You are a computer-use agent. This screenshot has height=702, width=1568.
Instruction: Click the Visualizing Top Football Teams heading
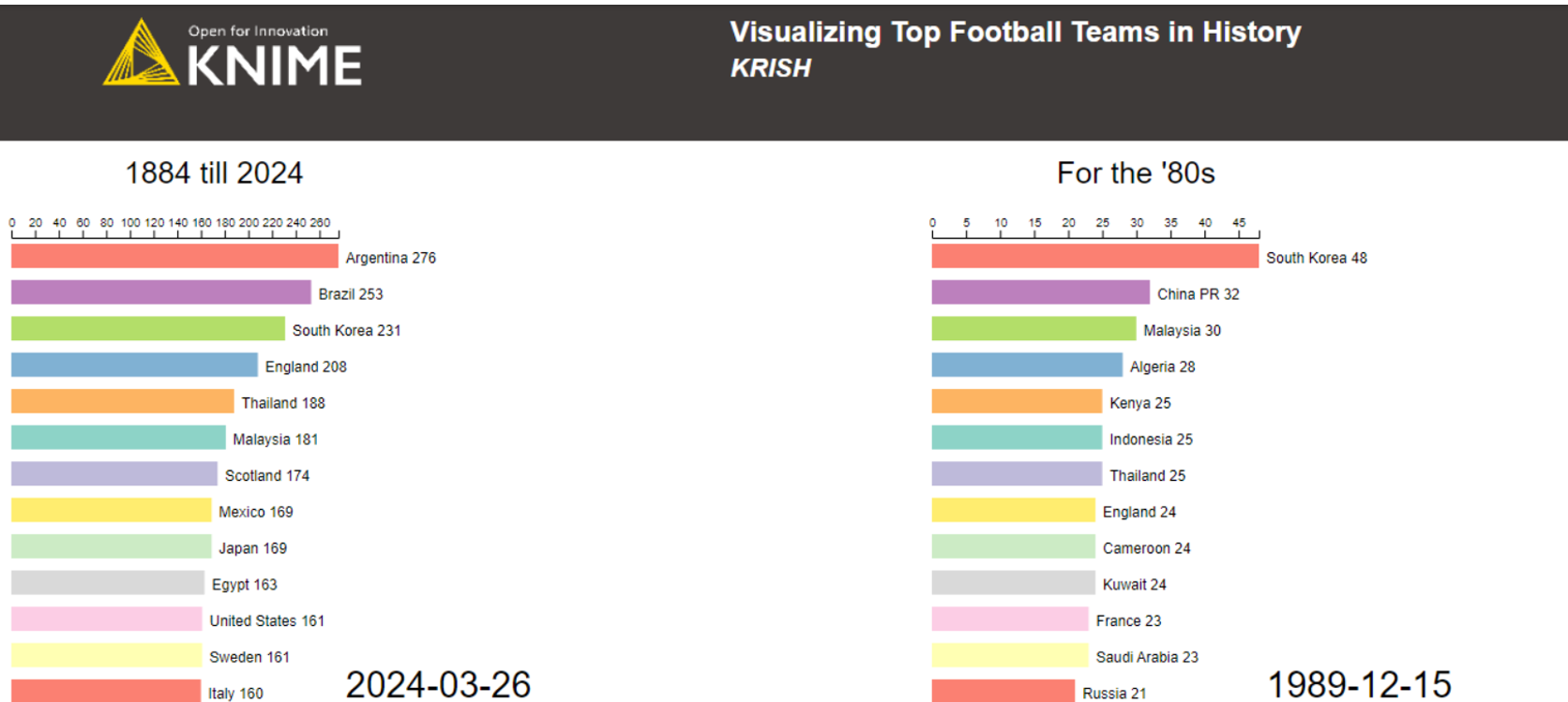[1016, 32]
